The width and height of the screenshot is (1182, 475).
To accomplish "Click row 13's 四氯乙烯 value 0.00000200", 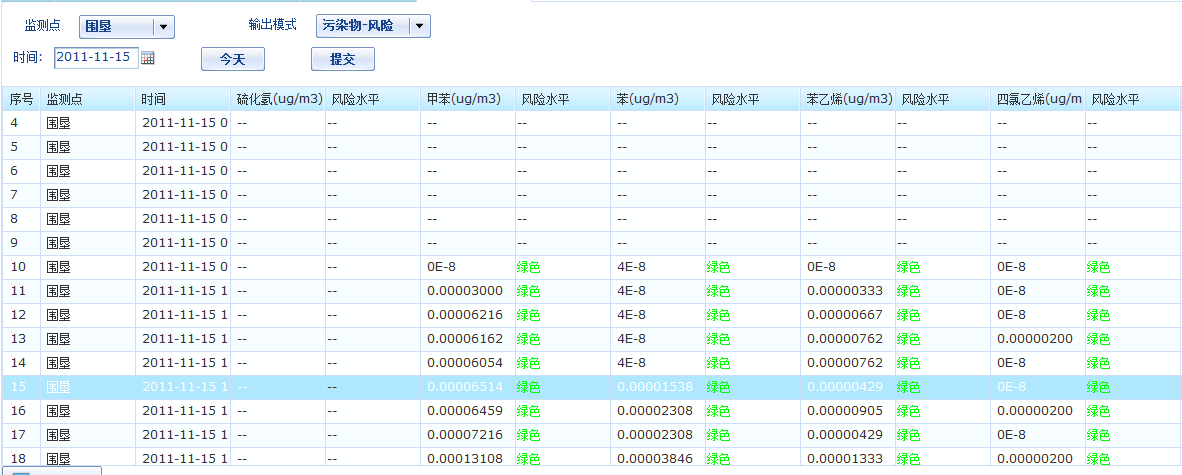I will (x=1035, y=339).
